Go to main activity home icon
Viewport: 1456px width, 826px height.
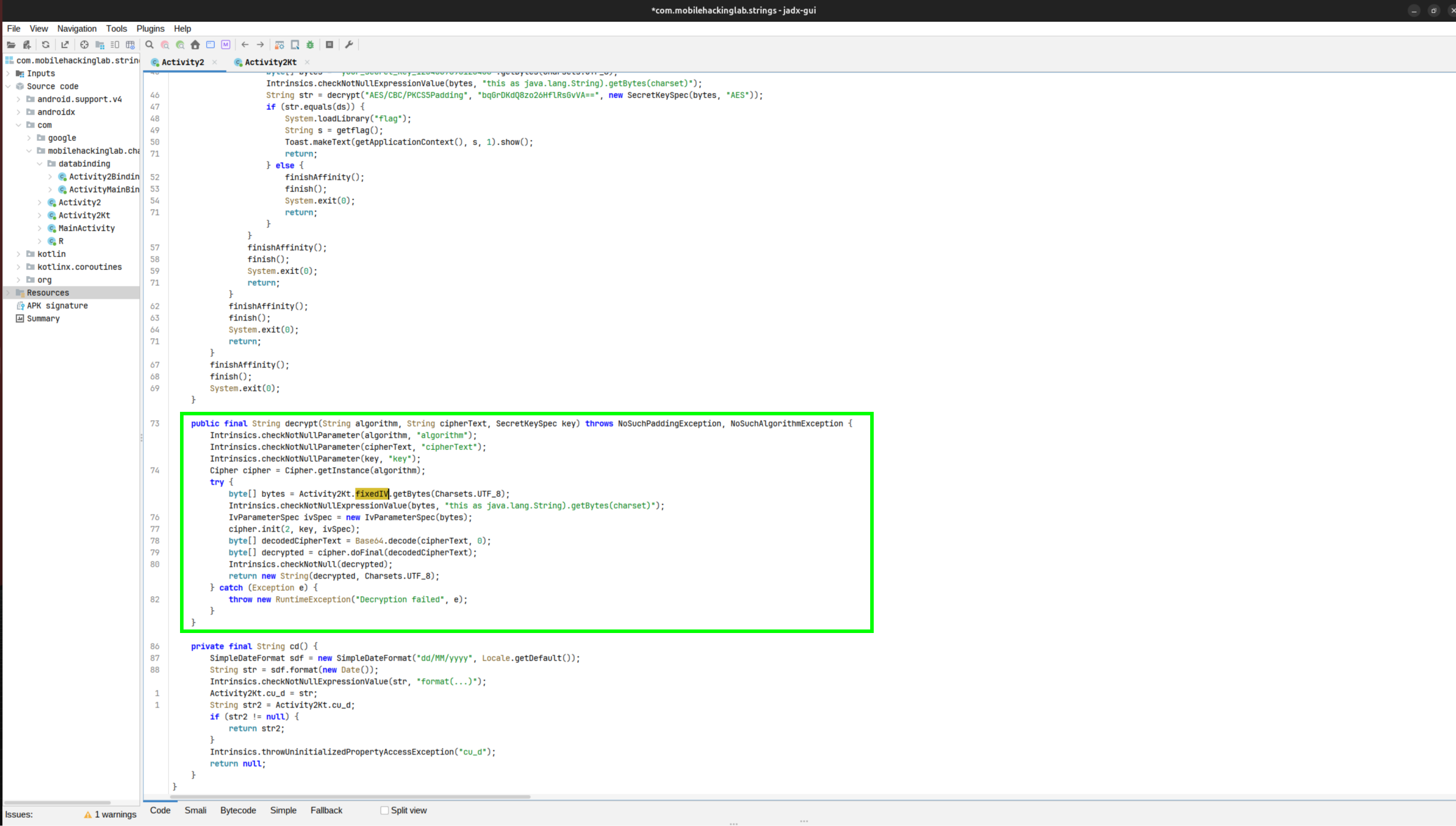point(195,45)
